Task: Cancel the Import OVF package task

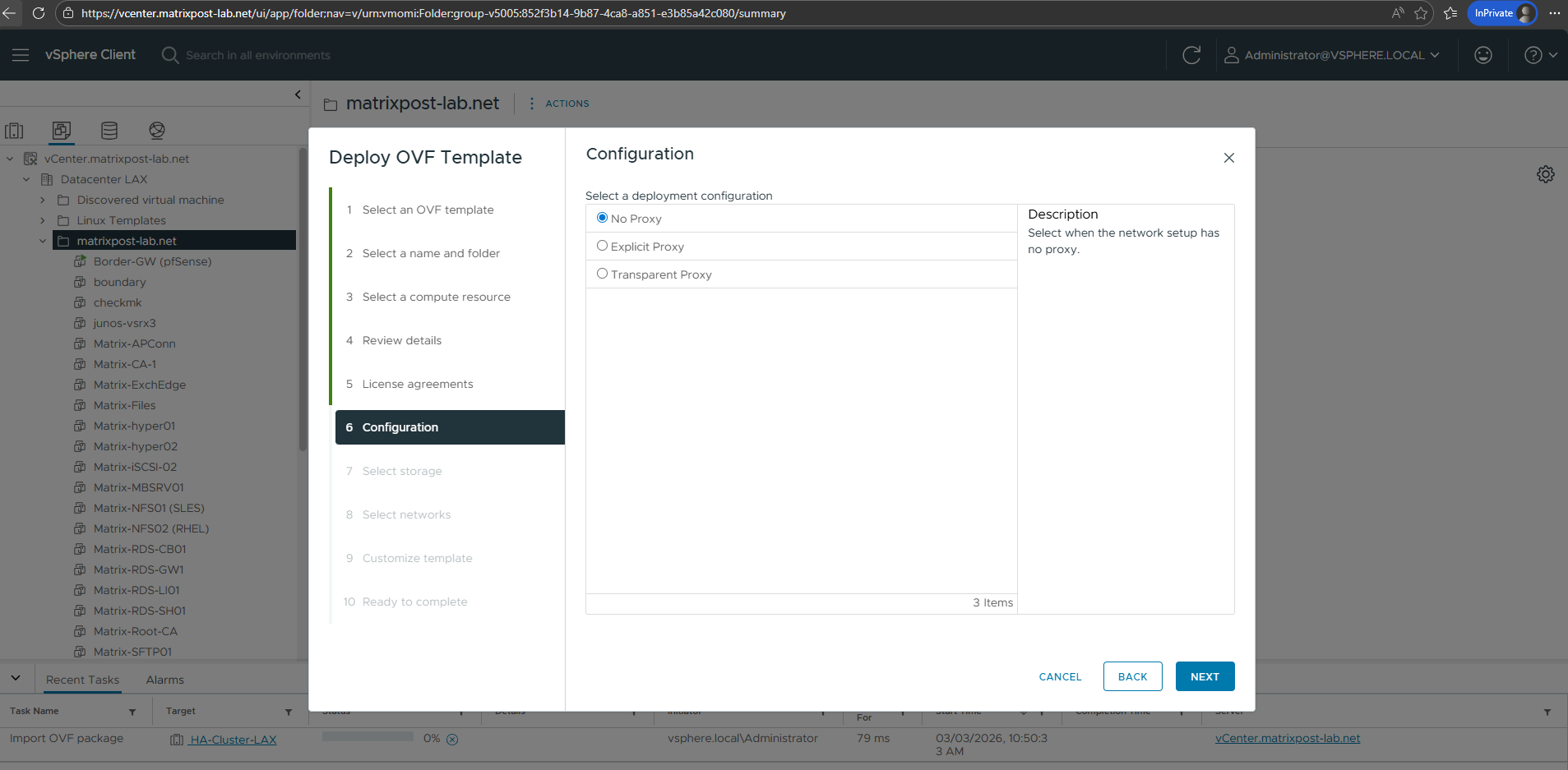Action: point(452,739)
